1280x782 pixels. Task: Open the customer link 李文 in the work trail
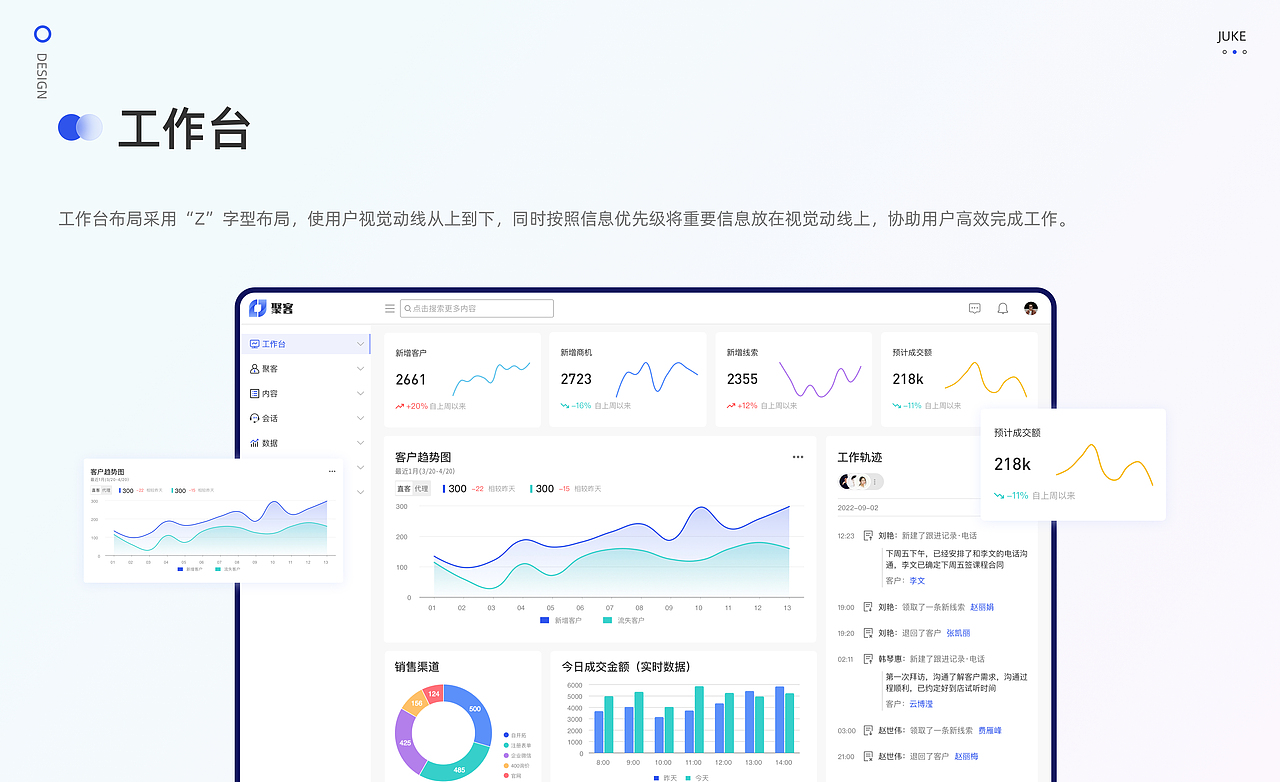pyautogui.click(x=917, y=579)
